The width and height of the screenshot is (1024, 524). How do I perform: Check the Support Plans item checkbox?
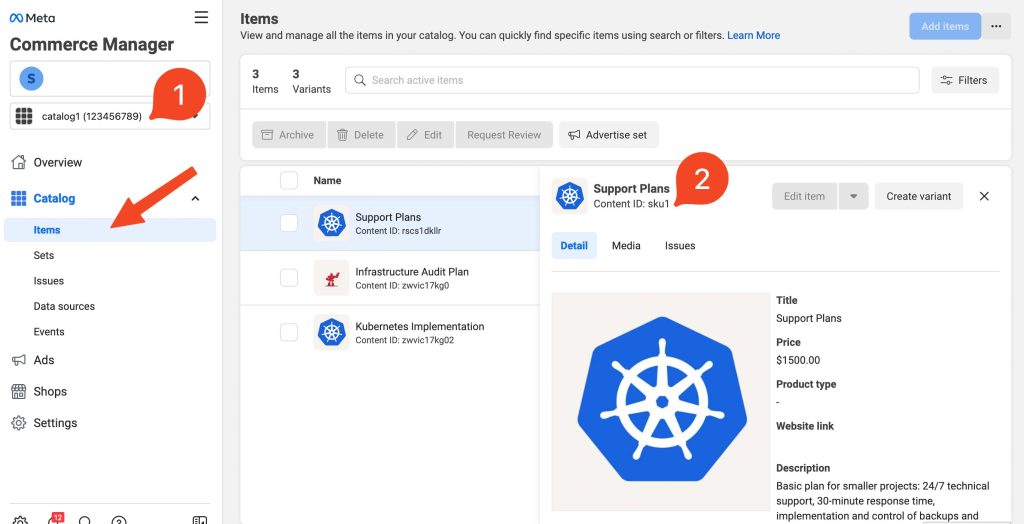click(289, 223)
